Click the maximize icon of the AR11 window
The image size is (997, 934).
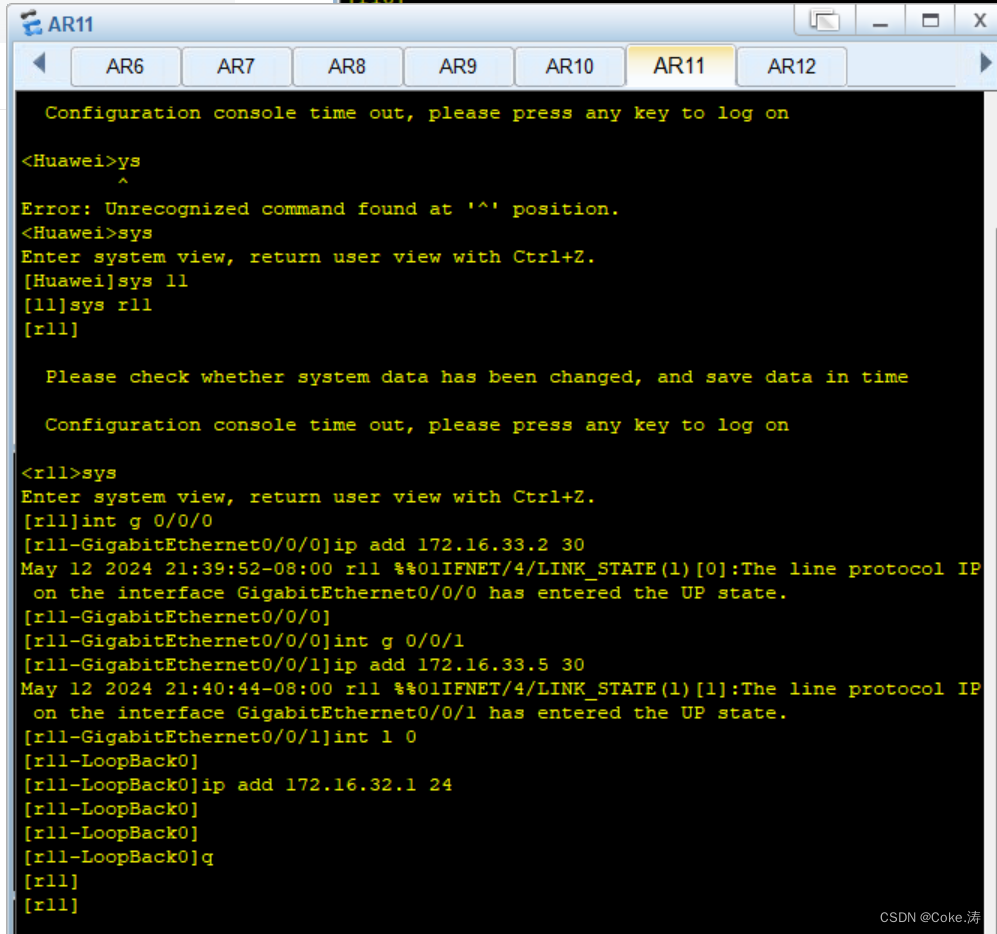coord(932,22)
